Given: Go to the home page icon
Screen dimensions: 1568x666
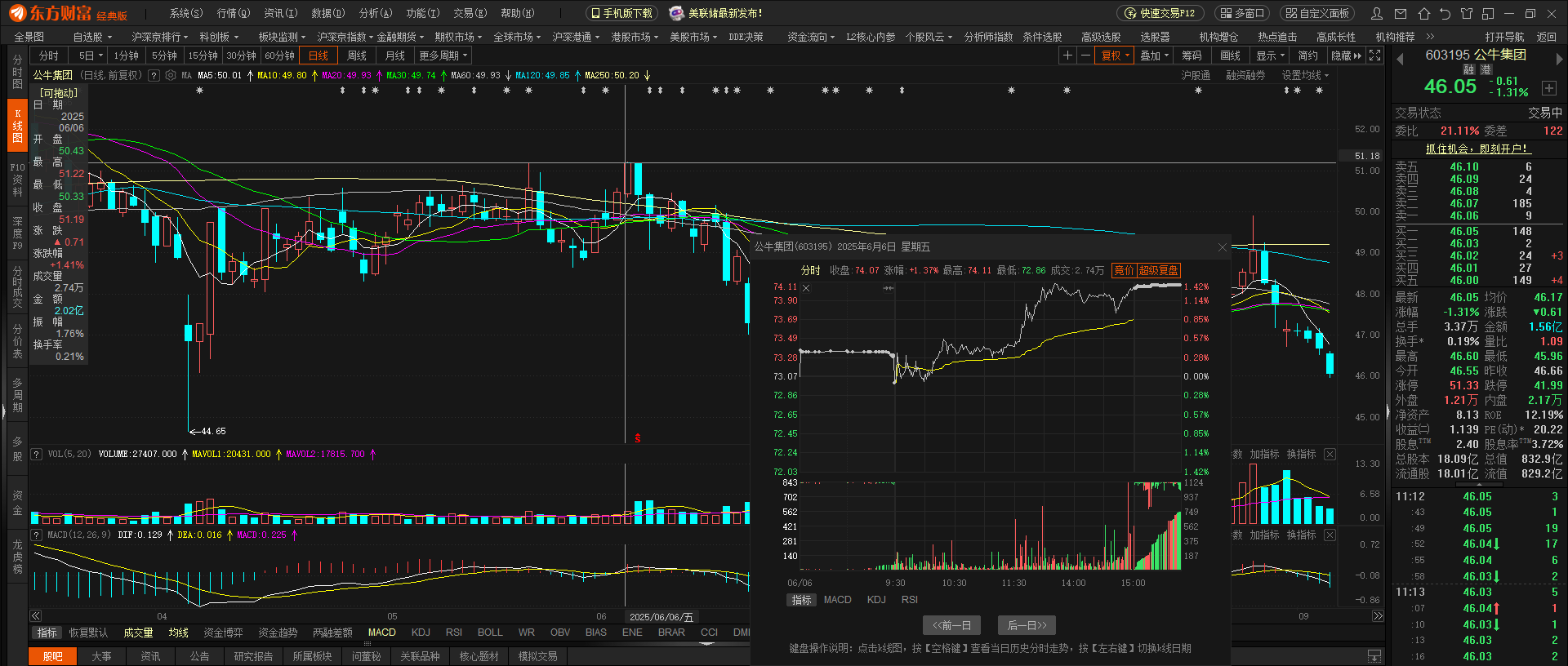Looking at the screenshot, I should [1424, 13].
